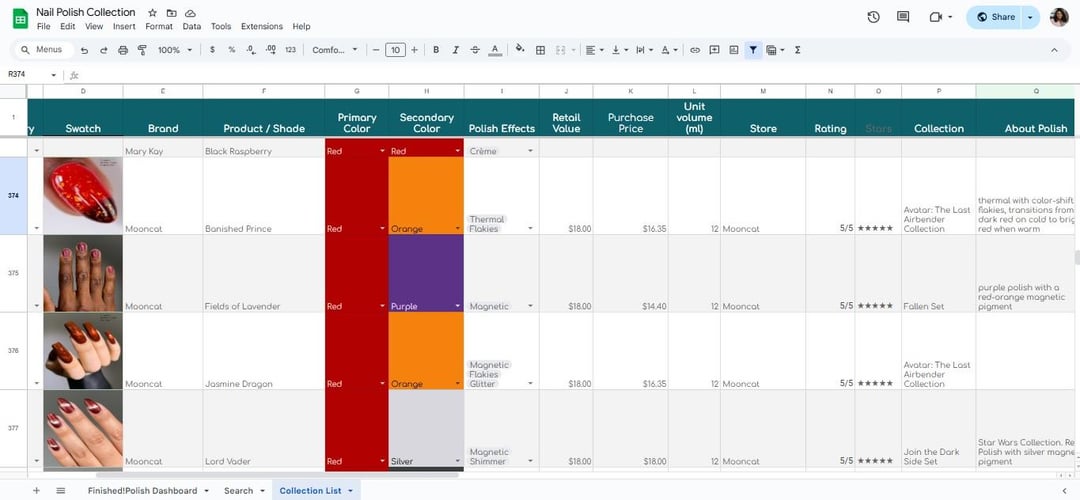Switch to Finished!Polish Dashboard sheet tab

click(141, 491)
